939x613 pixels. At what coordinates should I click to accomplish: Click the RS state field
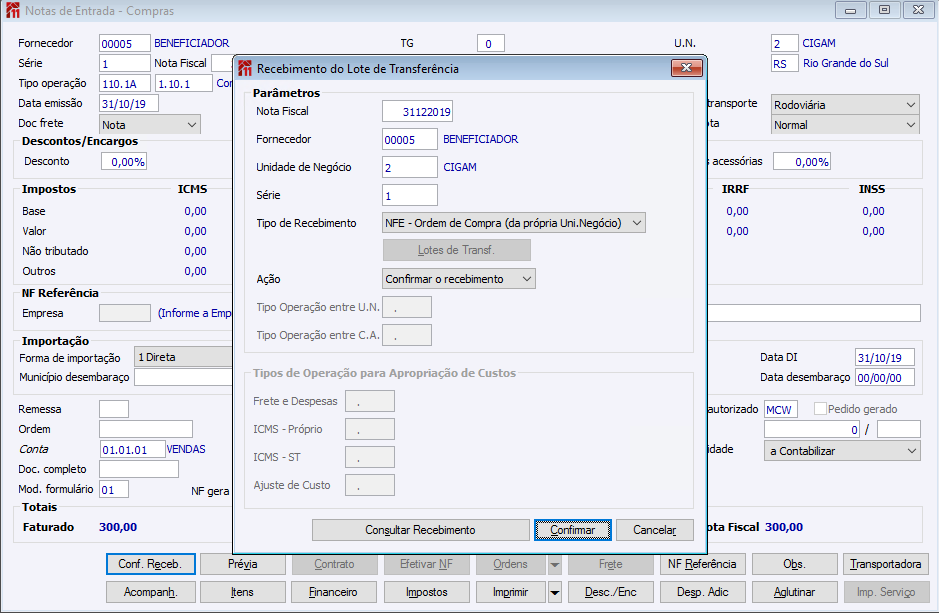pyautogui.click(x=784, y=63)
